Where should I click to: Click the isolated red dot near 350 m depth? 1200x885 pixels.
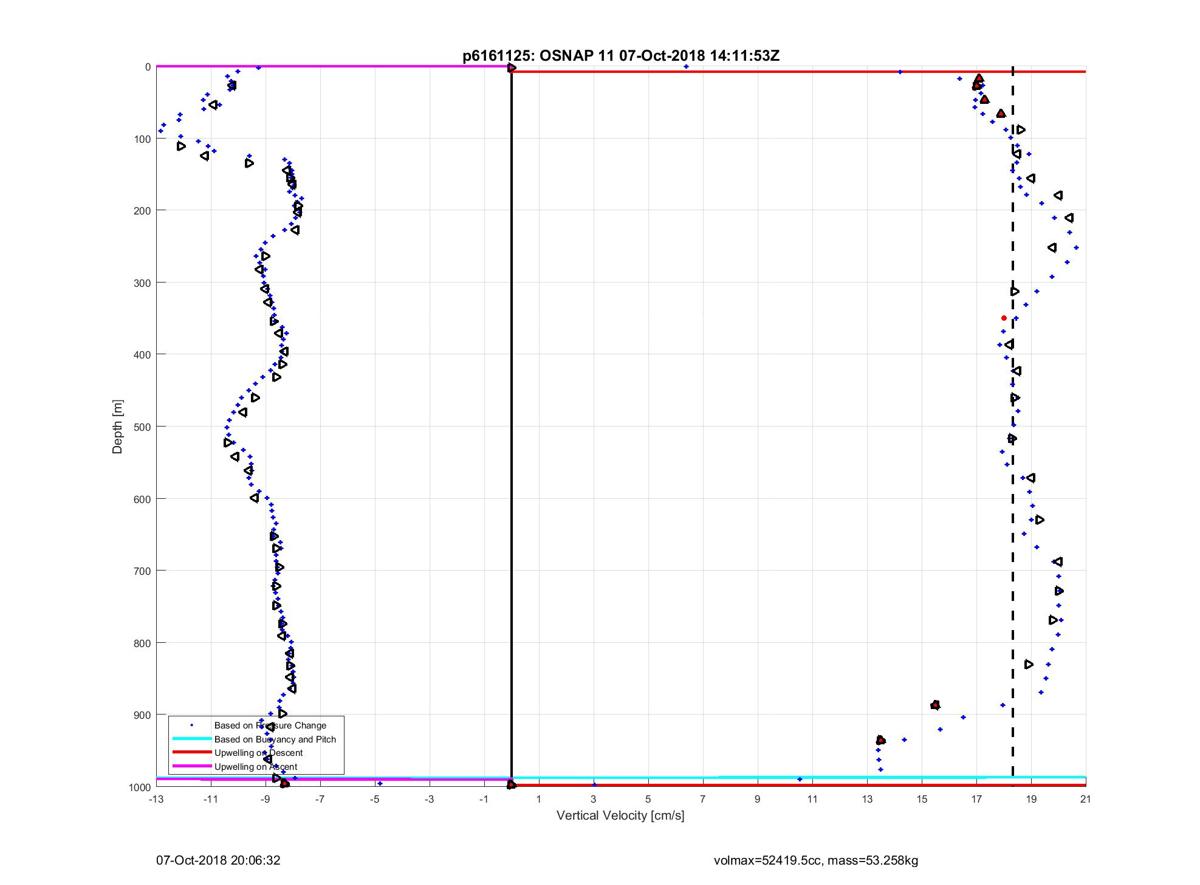click(x=1004, y=318)
